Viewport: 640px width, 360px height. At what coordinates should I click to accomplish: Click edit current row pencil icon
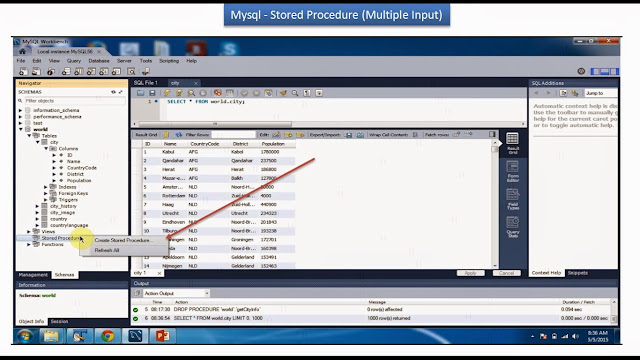[x=276, y=134]
